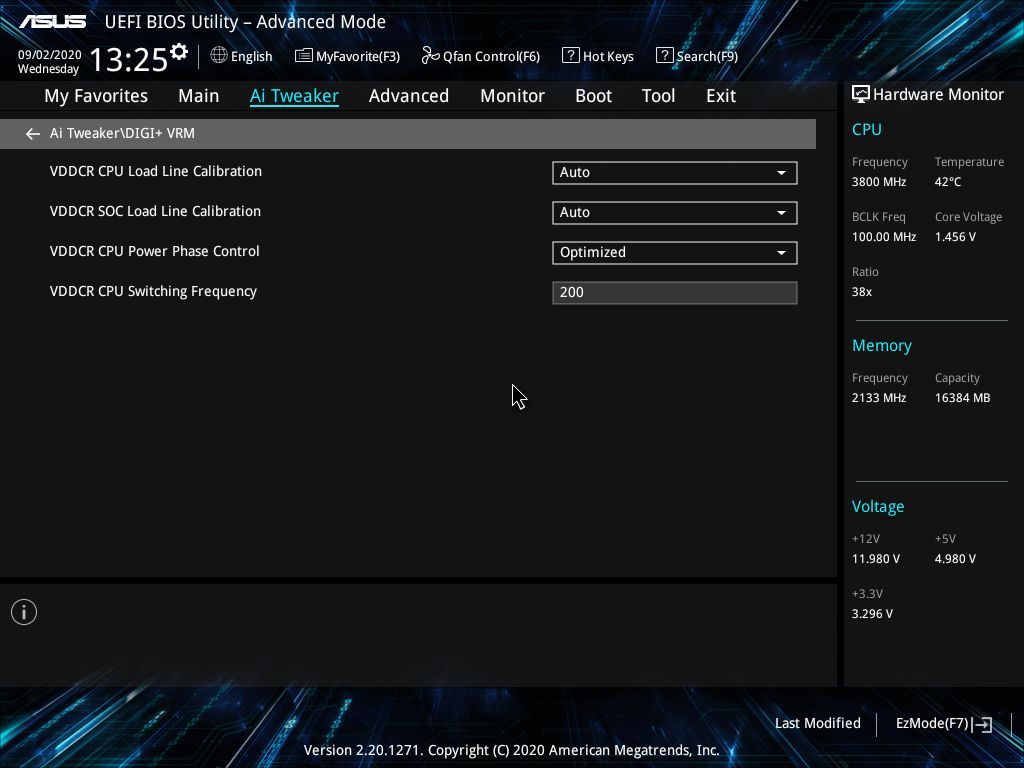This screenshot has width=1024, height=768.
Task: Go to the Advanced tab
Action: tap(409, 96)
